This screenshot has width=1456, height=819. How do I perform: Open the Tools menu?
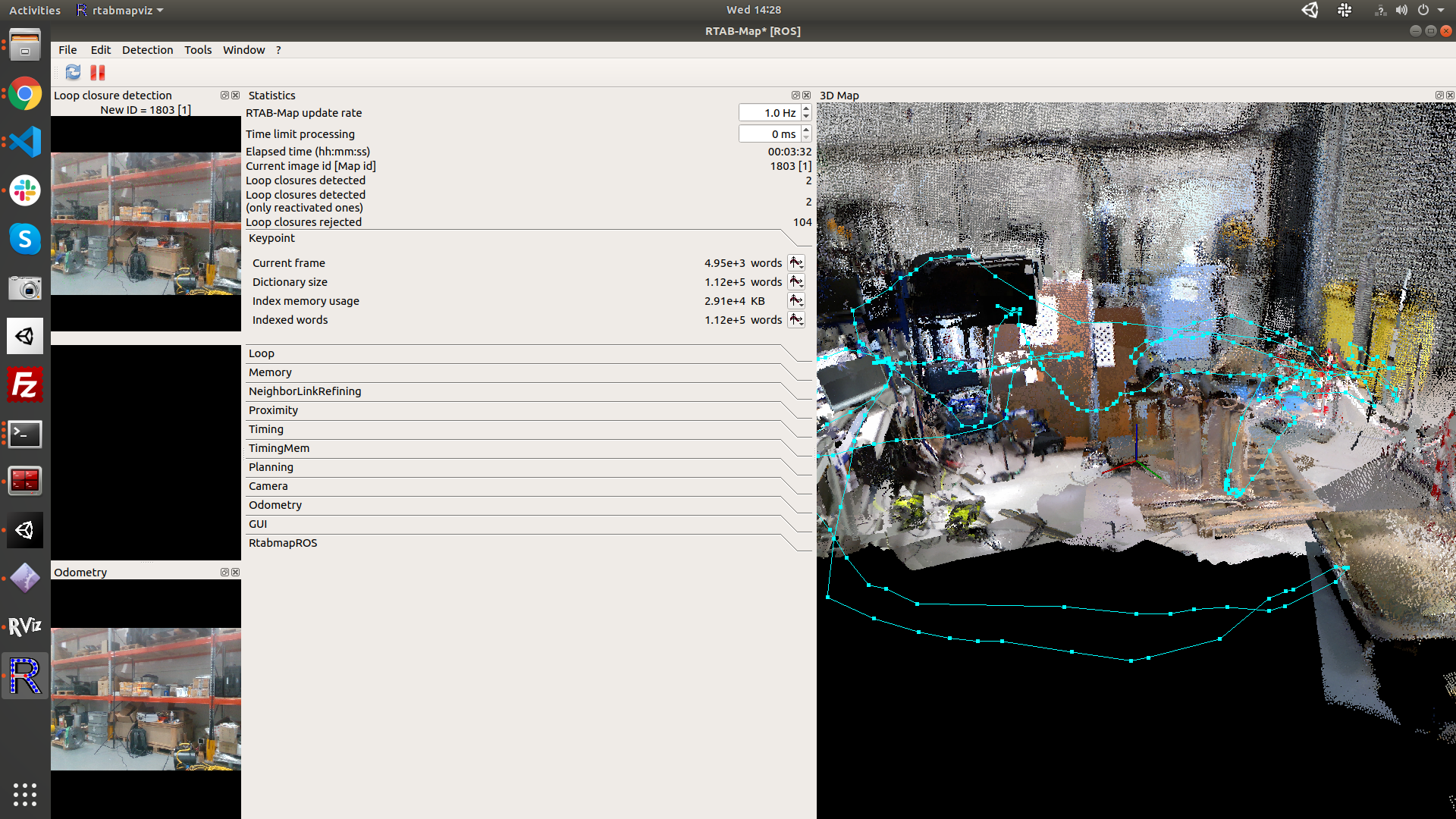pyautogui.click(x=198, y=50)
